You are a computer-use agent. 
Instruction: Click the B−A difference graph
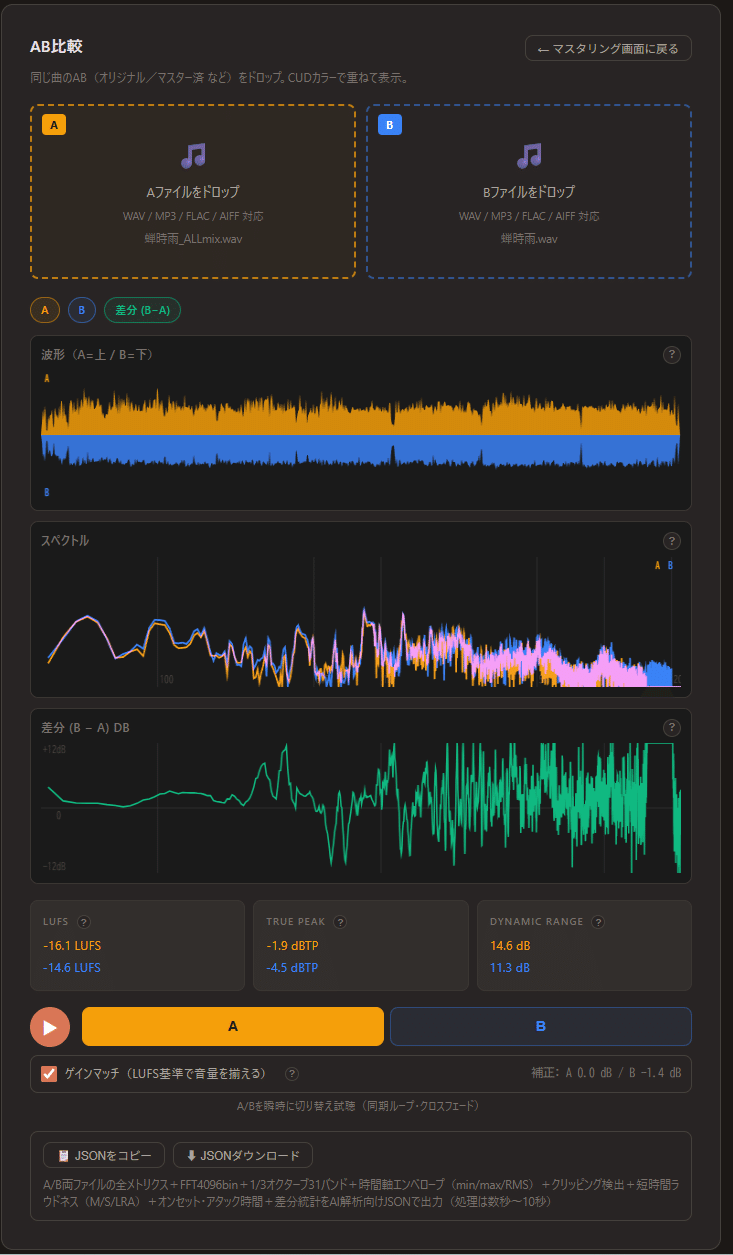click(x=361, y=808)
